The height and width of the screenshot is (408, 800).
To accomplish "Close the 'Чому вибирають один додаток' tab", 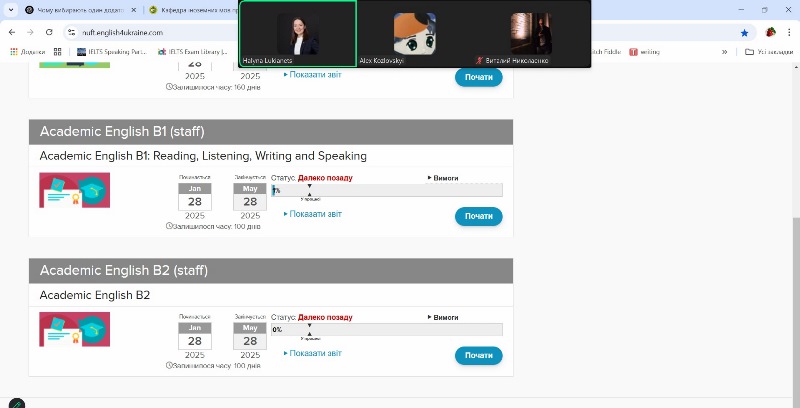I will tap(134, 10).
